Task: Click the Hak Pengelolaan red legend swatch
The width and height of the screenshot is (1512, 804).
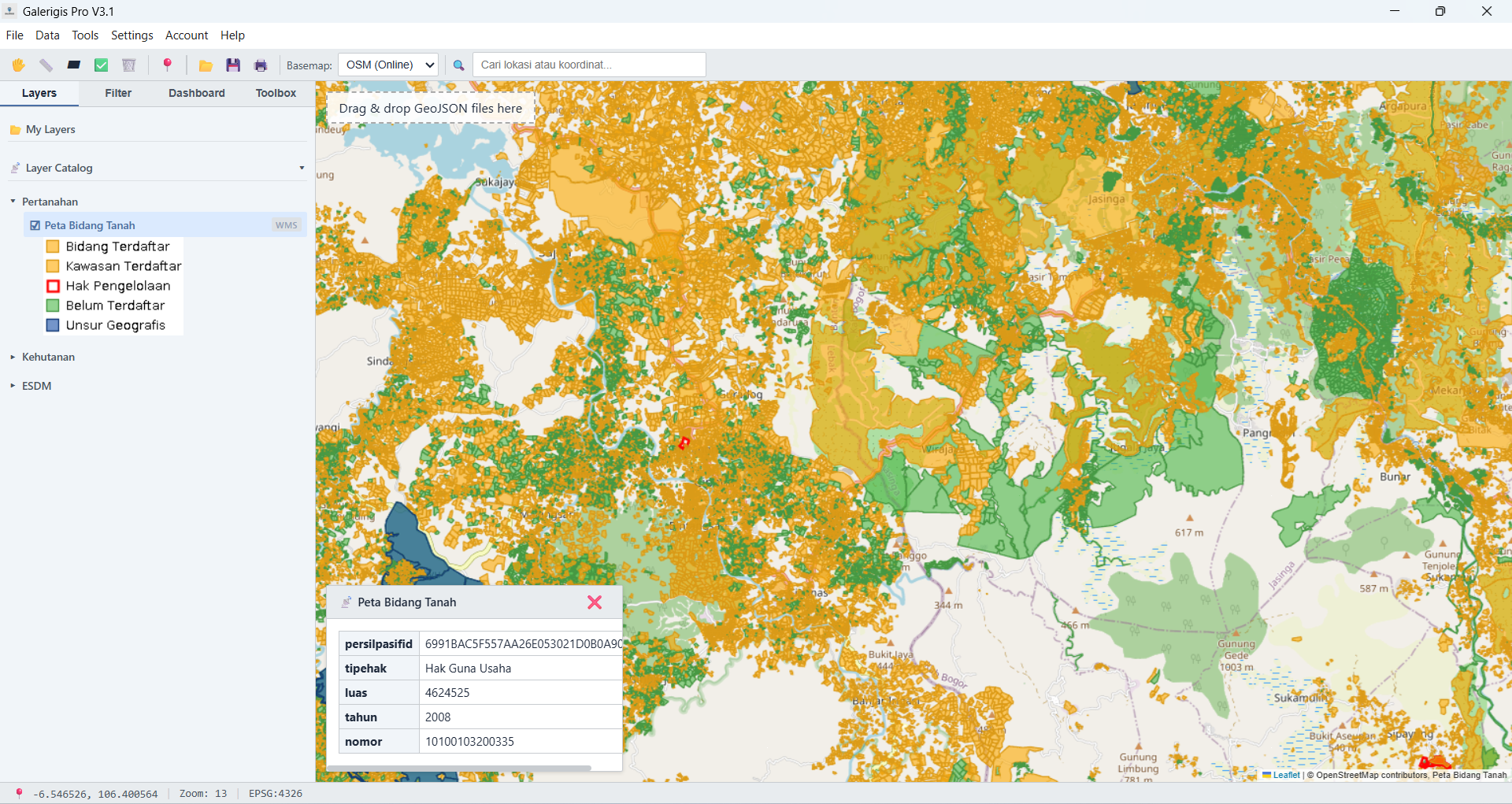Action: pyautogui.click(x=54, y=286)
